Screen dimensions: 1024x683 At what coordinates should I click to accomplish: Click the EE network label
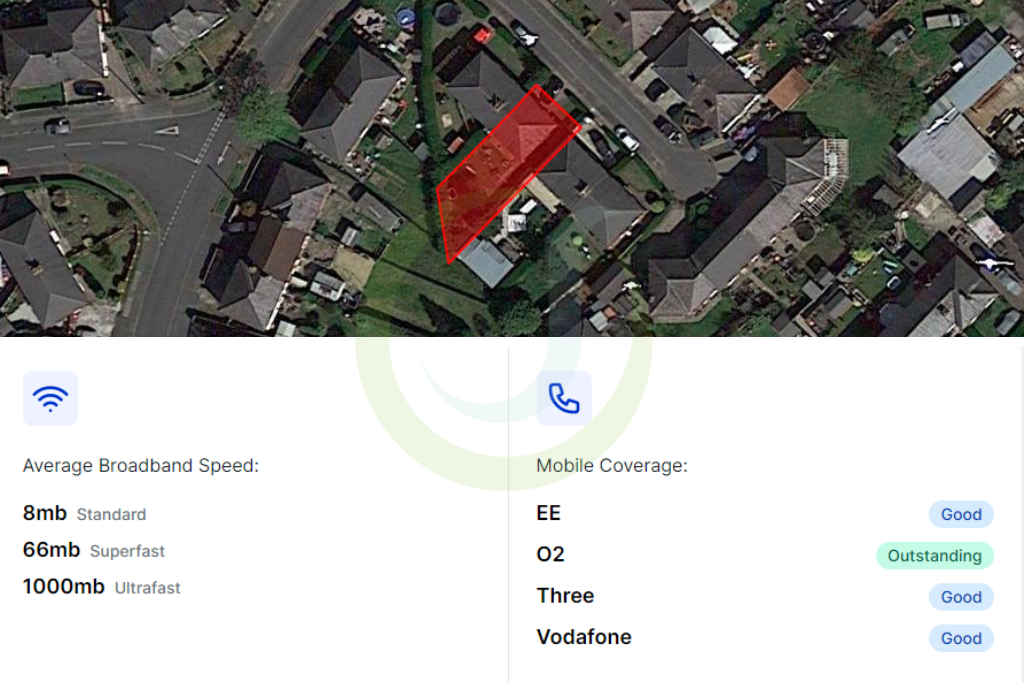[x=549, y=513]
